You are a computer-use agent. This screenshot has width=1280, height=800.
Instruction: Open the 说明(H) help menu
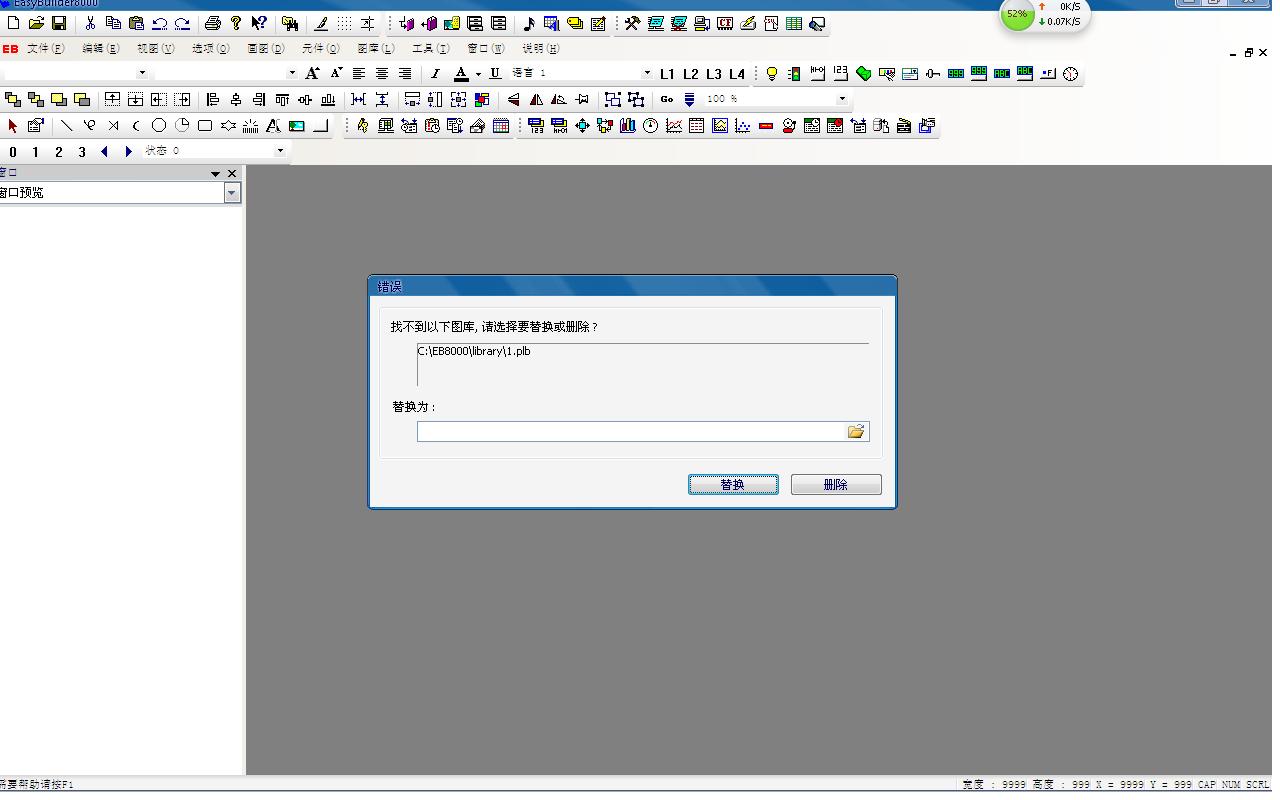tap(540, 48)
